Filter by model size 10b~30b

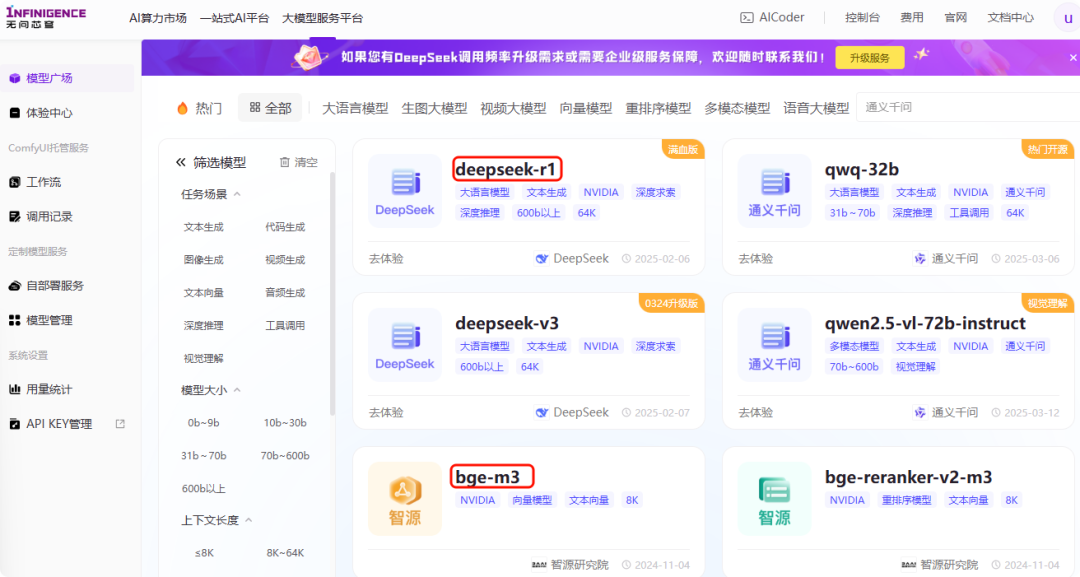pos(285,423)
